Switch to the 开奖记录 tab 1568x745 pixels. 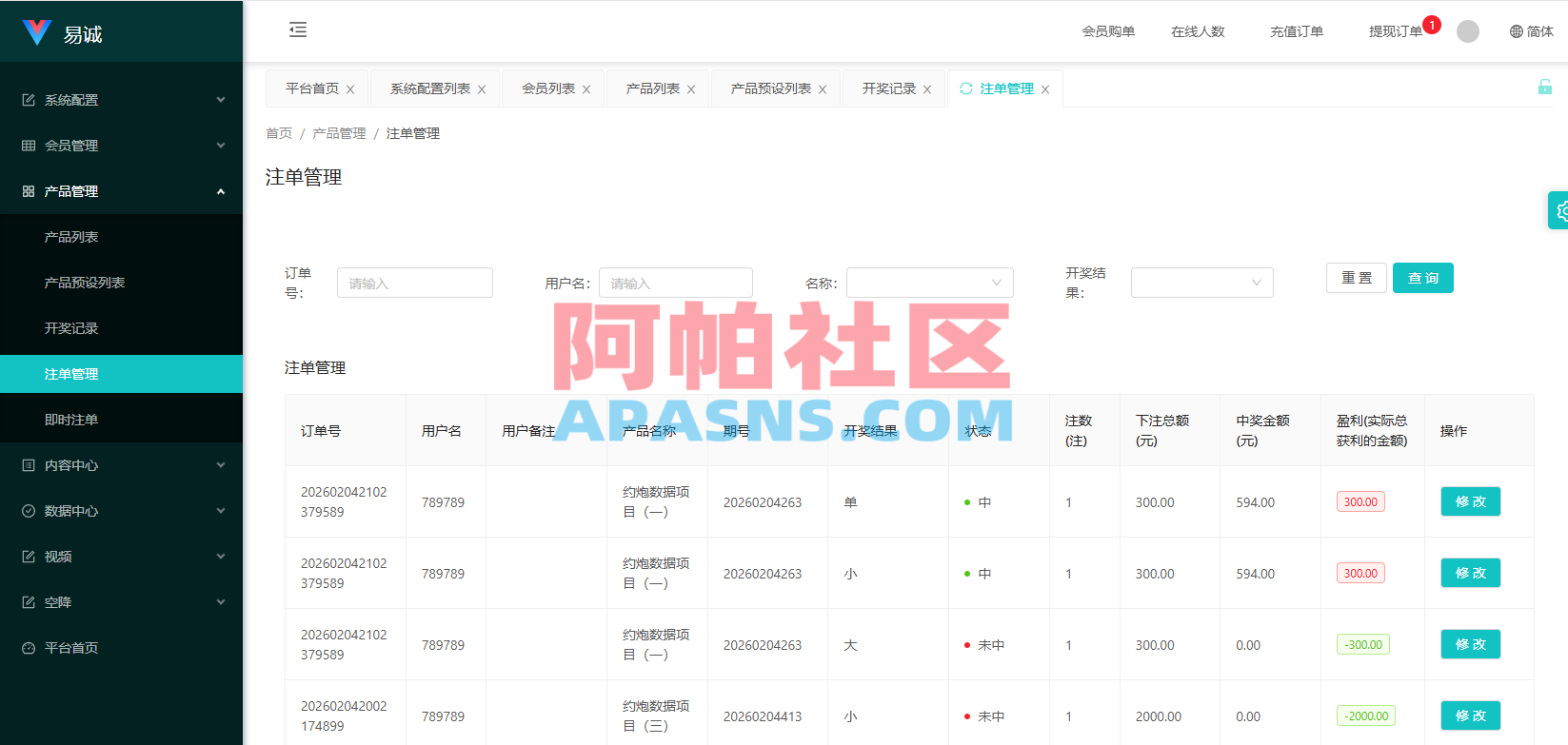[889, 88]
